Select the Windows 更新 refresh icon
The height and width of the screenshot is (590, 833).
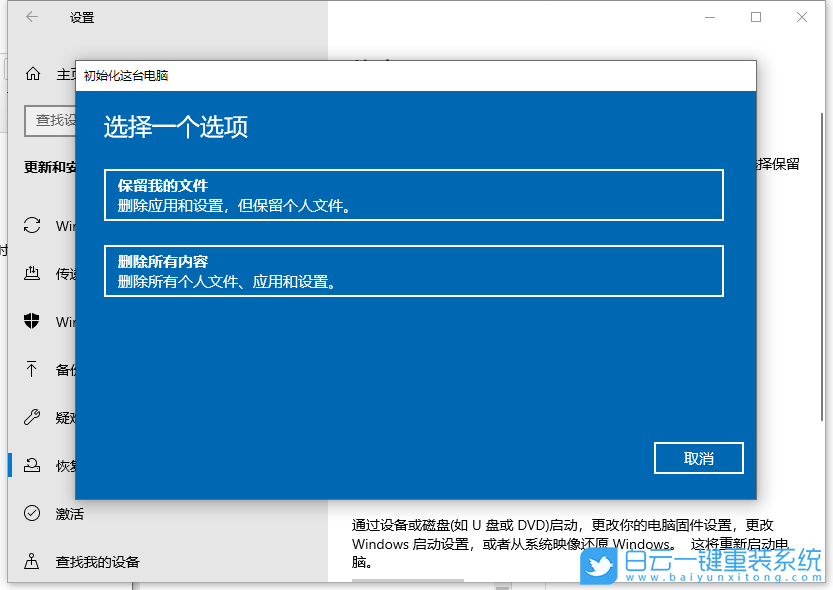point(29,225)
